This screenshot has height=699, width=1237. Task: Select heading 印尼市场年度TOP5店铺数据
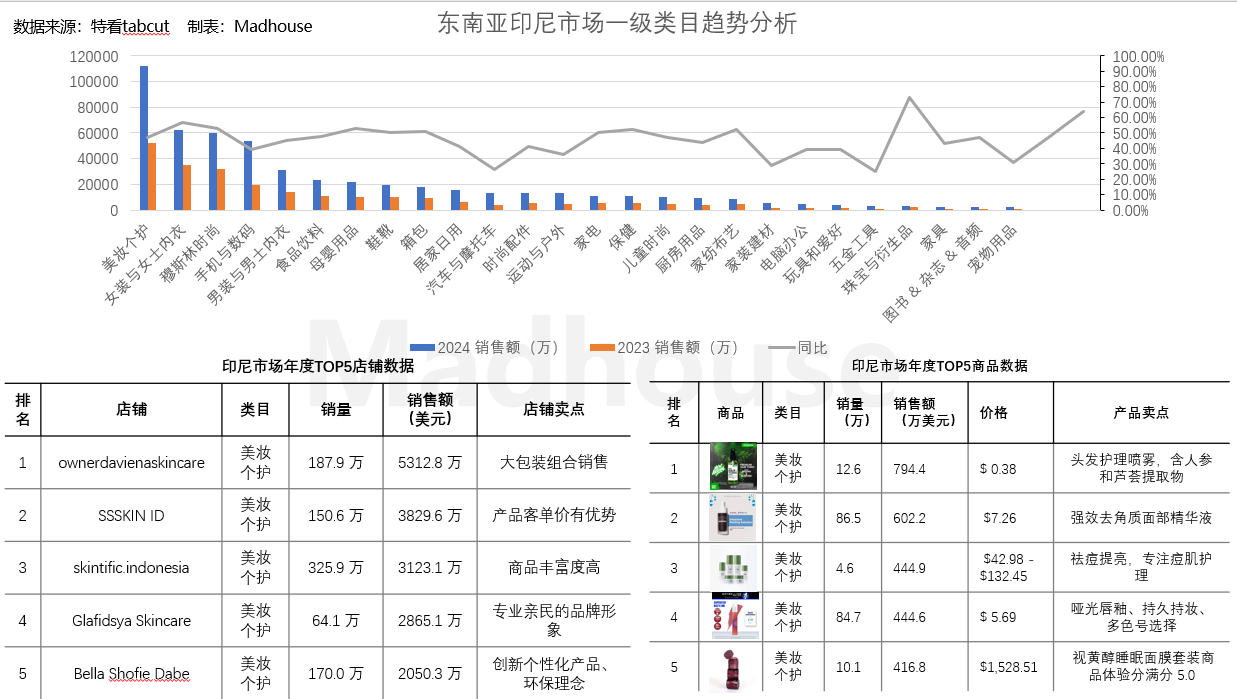tap(318, 366)
